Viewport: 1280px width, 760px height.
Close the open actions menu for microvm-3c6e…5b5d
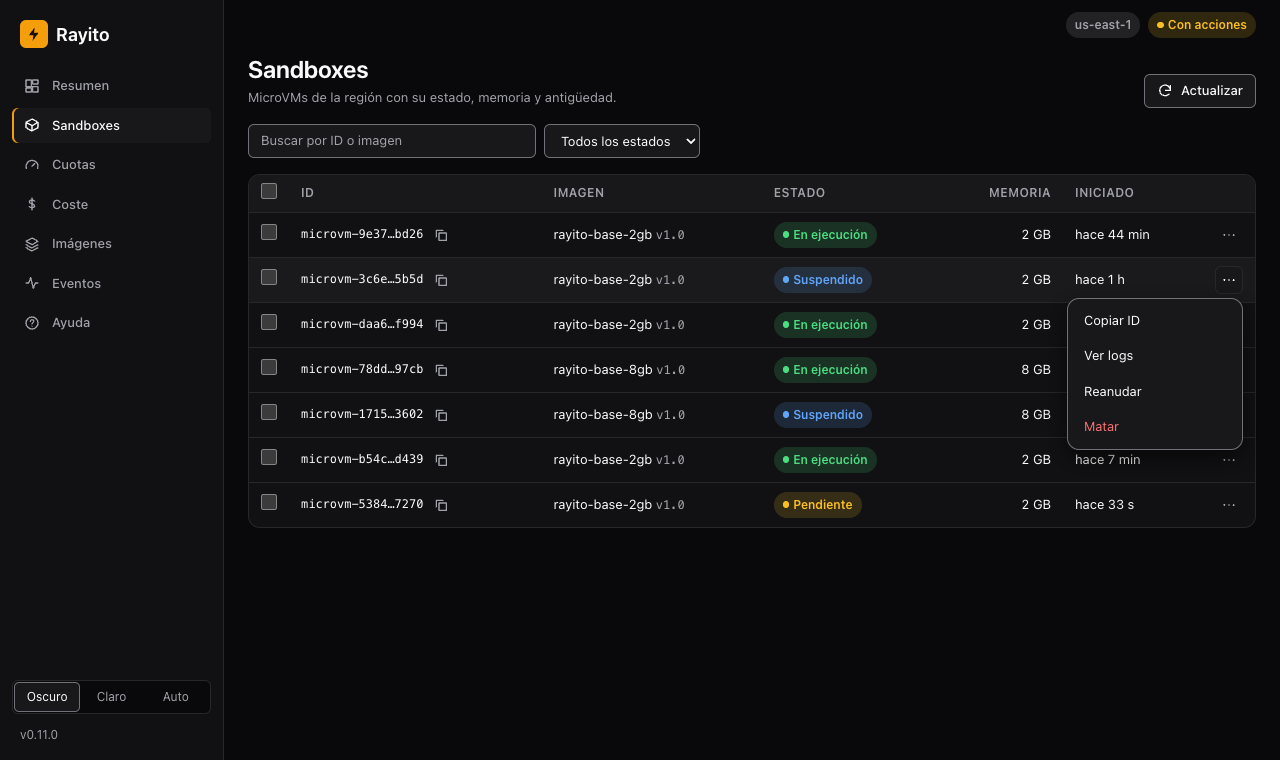click(1229, 280)
